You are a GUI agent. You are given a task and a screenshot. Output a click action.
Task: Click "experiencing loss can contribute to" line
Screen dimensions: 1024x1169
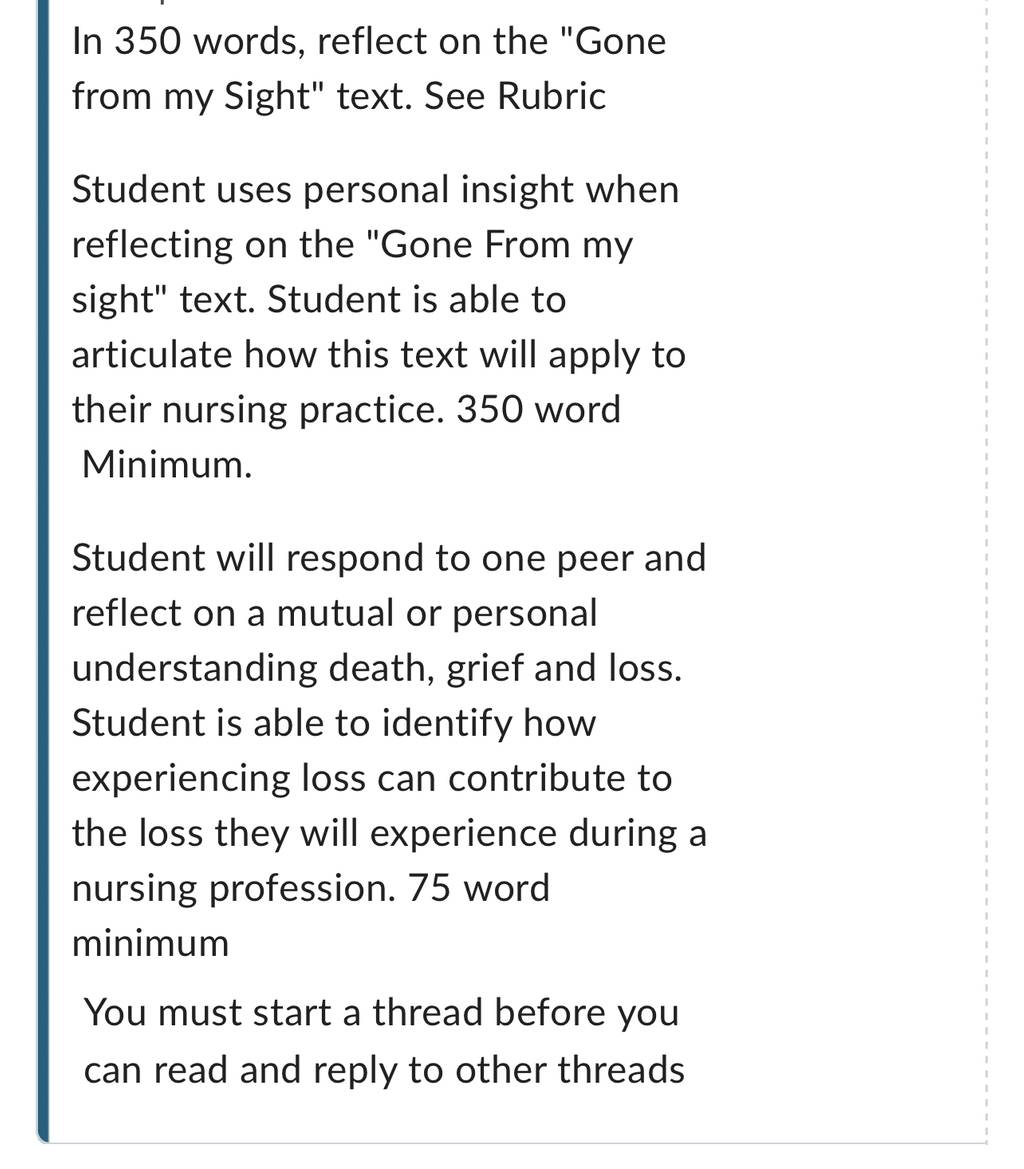point(372,778)
